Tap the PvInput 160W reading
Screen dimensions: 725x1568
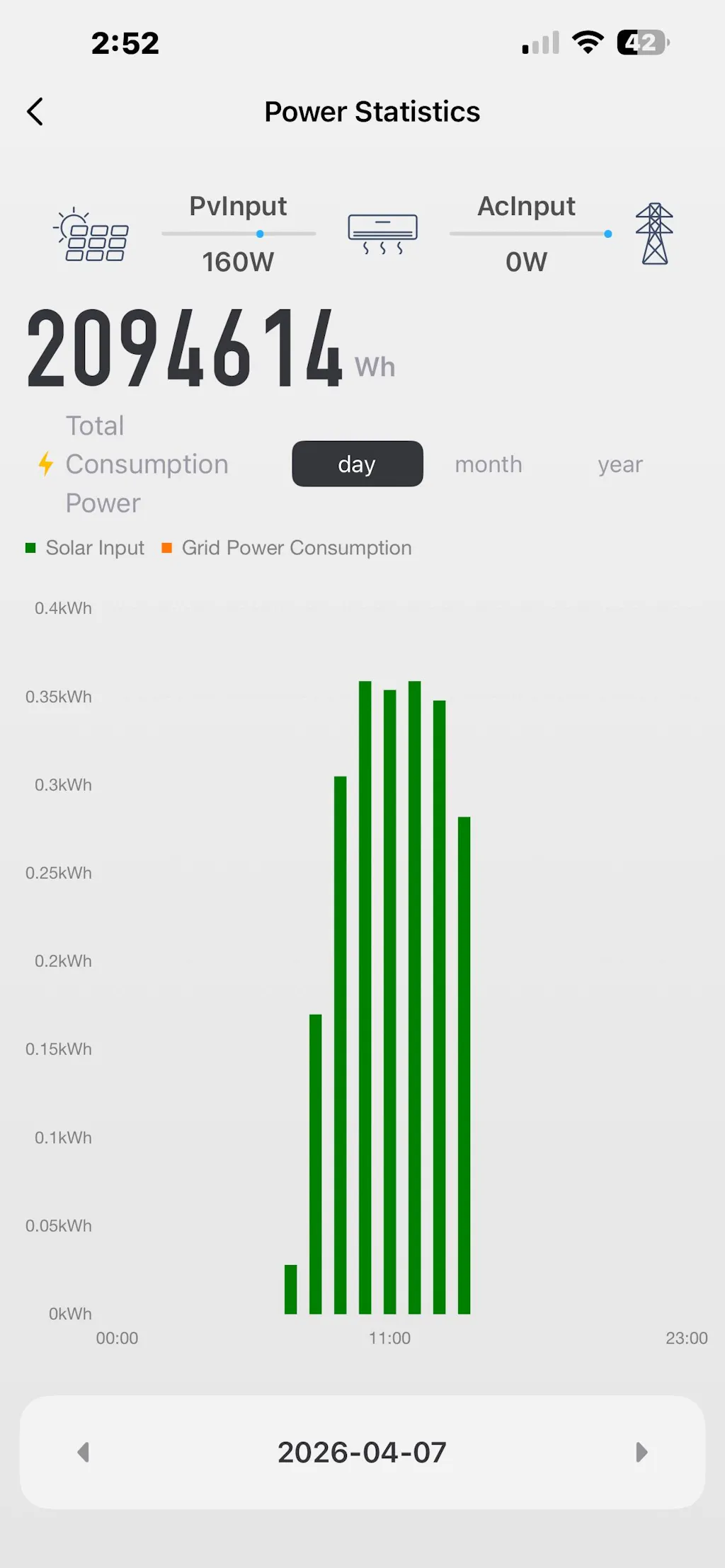[238, 262]
